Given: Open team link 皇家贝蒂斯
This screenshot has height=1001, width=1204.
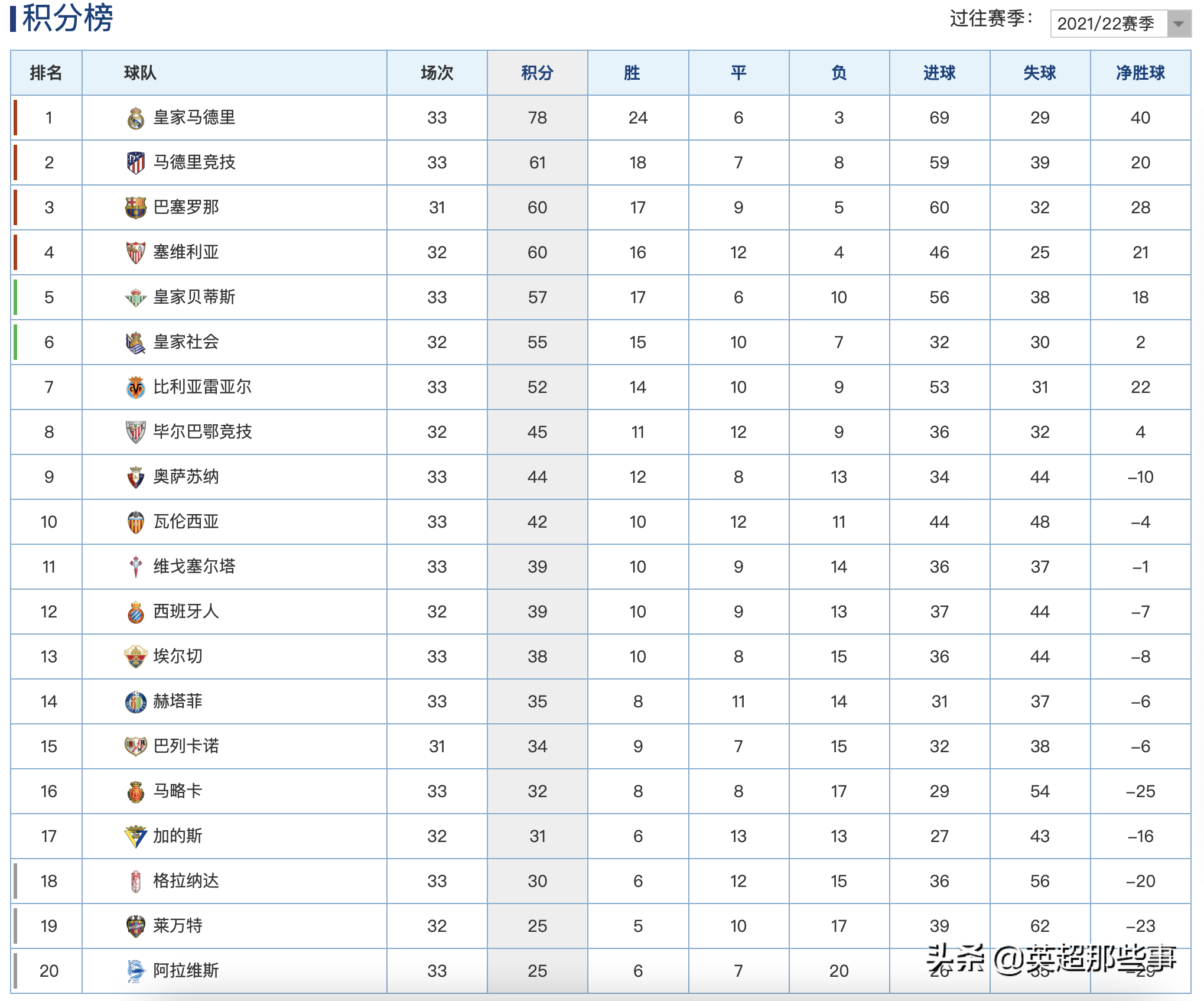Looking at the screenshot, I should click(194, 297).
